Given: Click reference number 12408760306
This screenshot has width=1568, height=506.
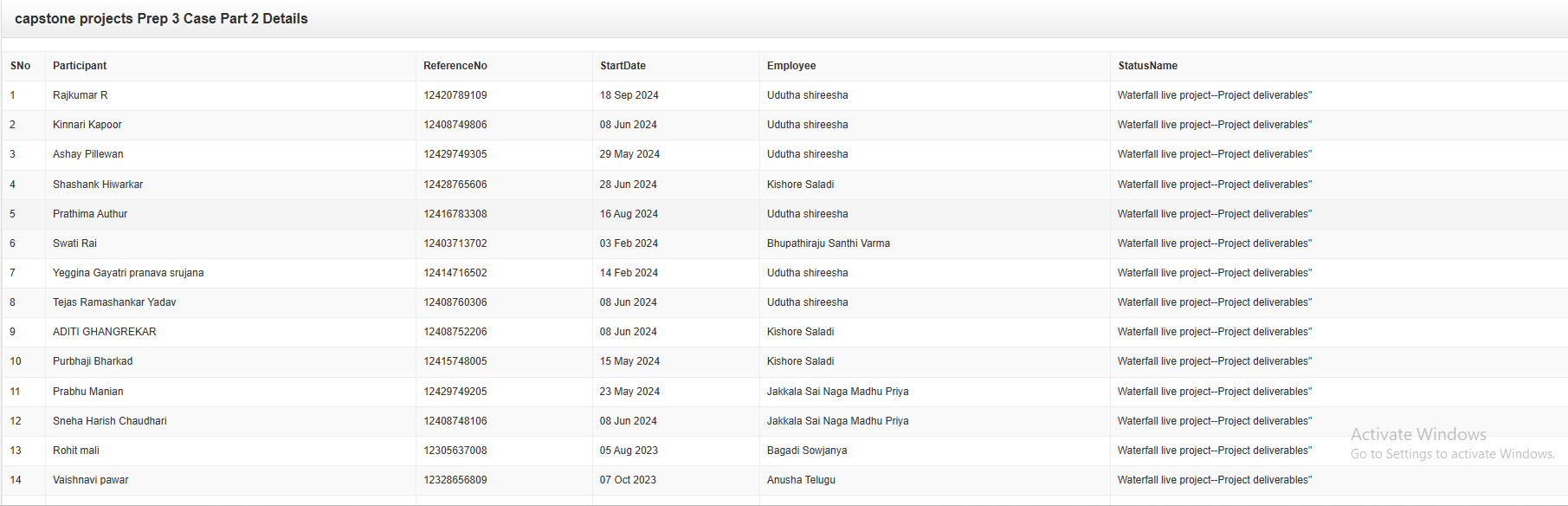Looking at the screenshot, I should coord(455,302).
